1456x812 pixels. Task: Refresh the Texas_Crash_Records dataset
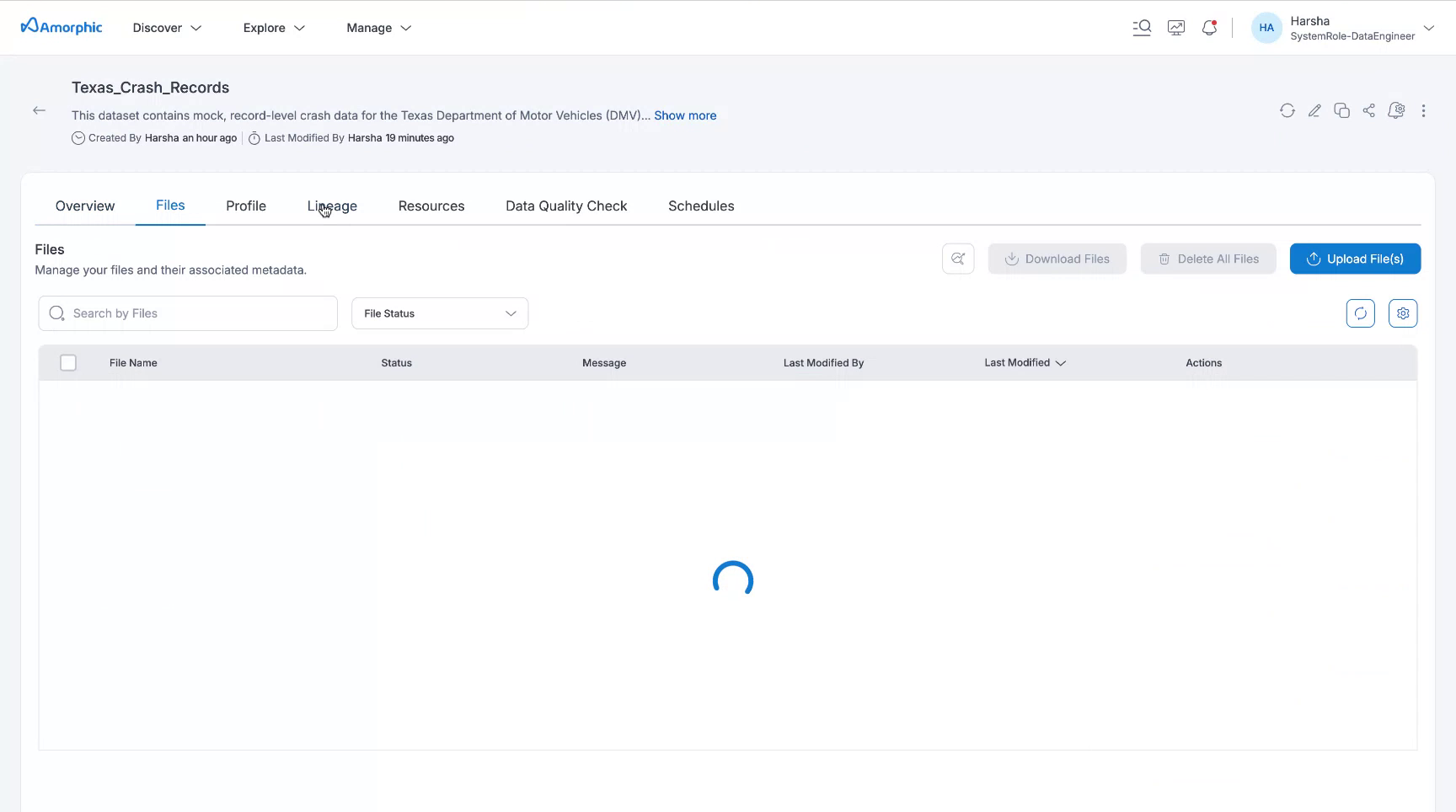tap(1287, 110)
